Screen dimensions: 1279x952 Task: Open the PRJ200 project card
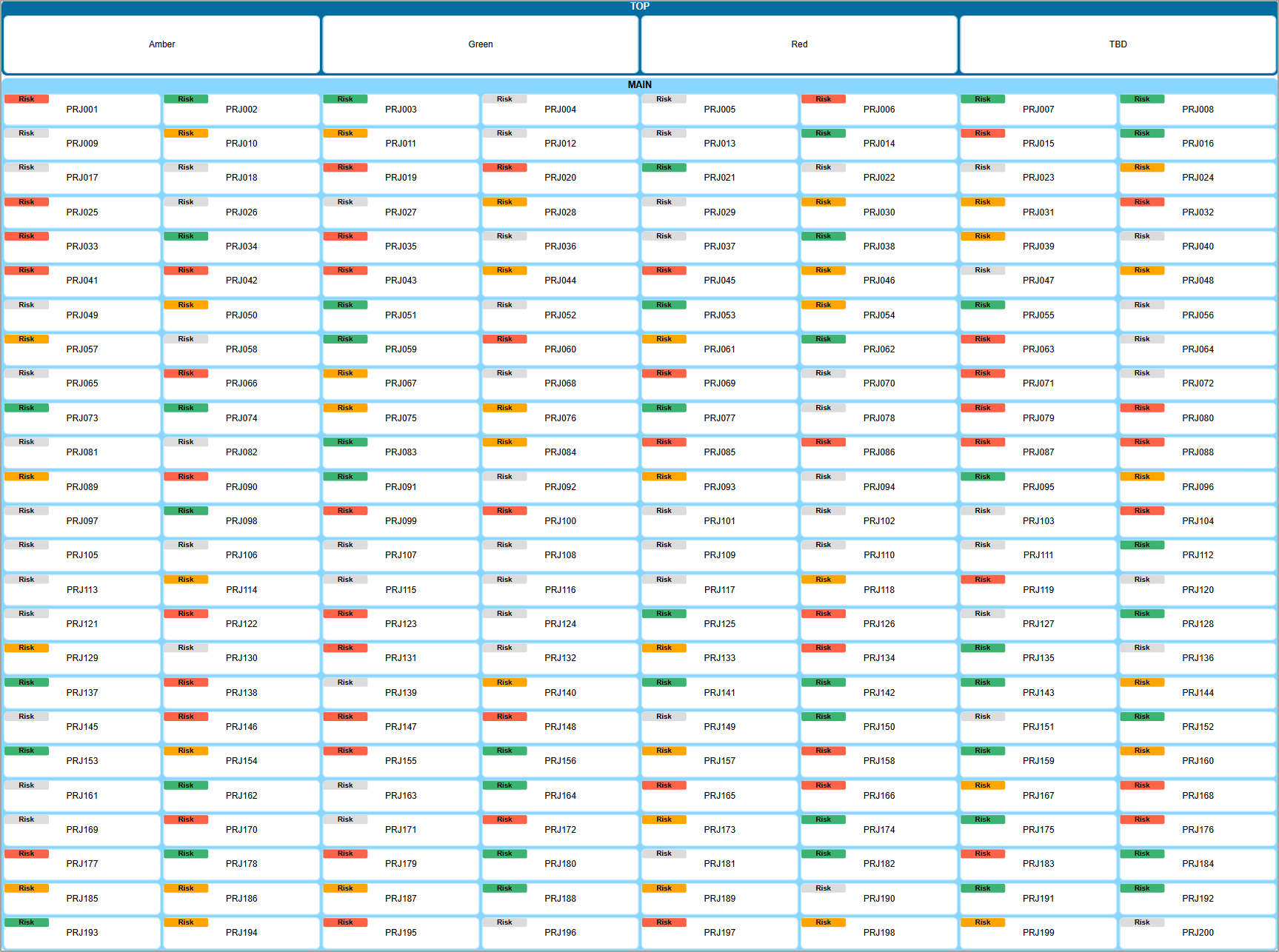[1198, 933]
